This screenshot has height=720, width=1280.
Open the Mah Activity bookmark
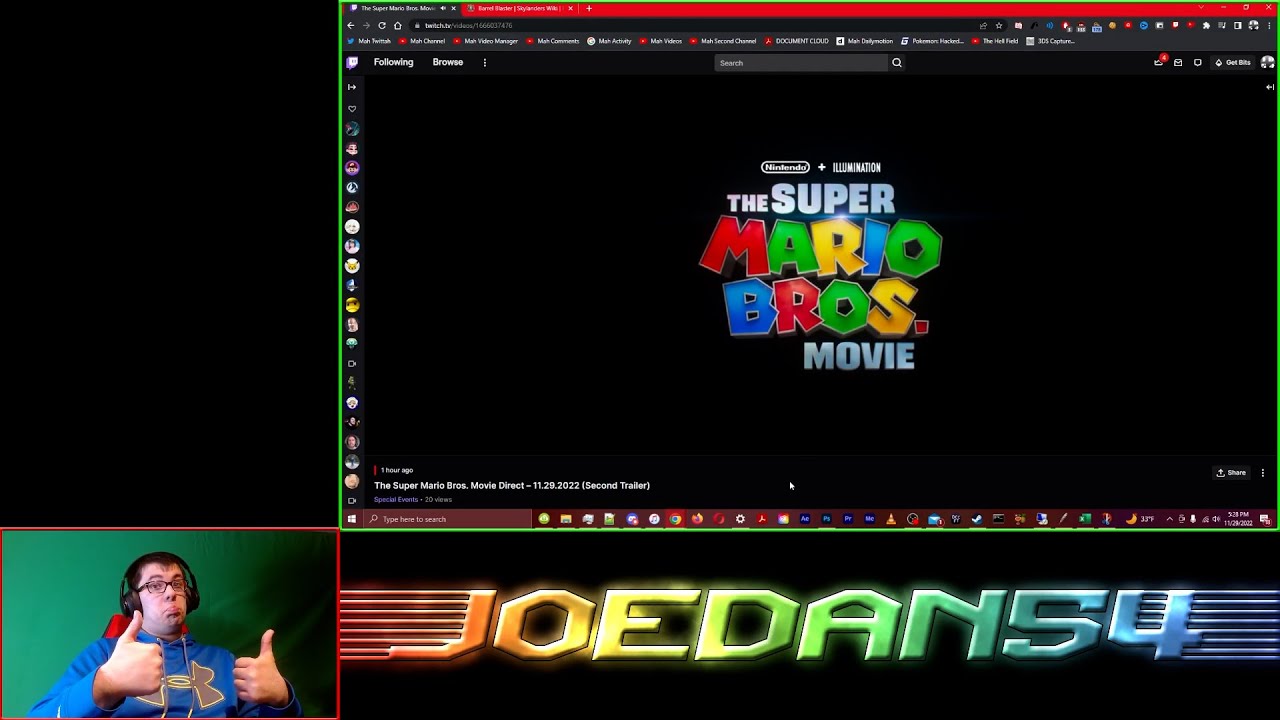tap(609, 41)
